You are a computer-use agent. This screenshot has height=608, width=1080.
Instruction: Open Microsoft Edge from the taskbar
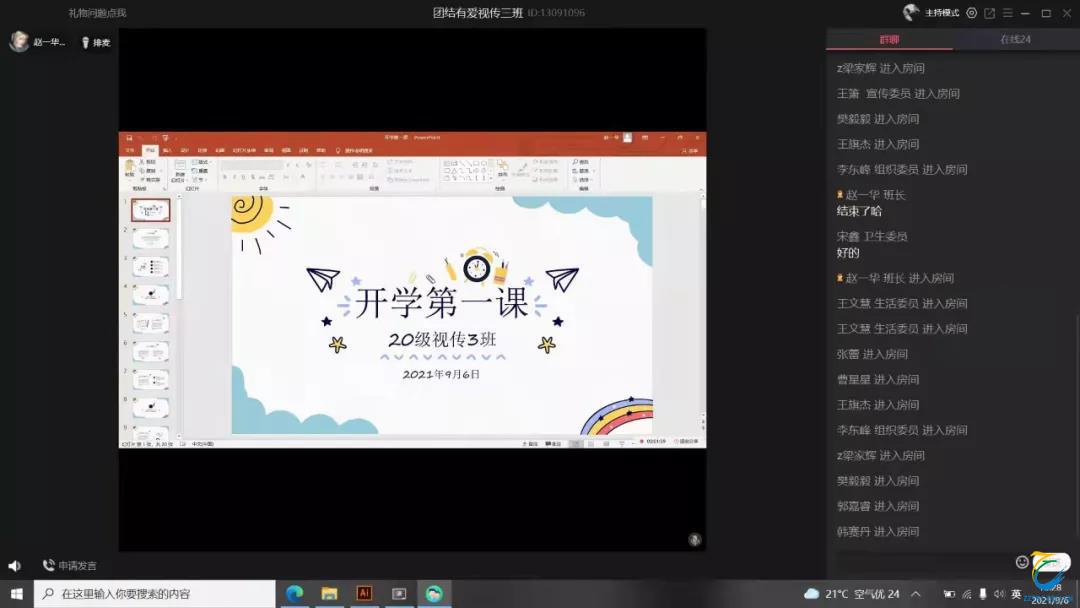pyautogui.click(x=294, y=594)
